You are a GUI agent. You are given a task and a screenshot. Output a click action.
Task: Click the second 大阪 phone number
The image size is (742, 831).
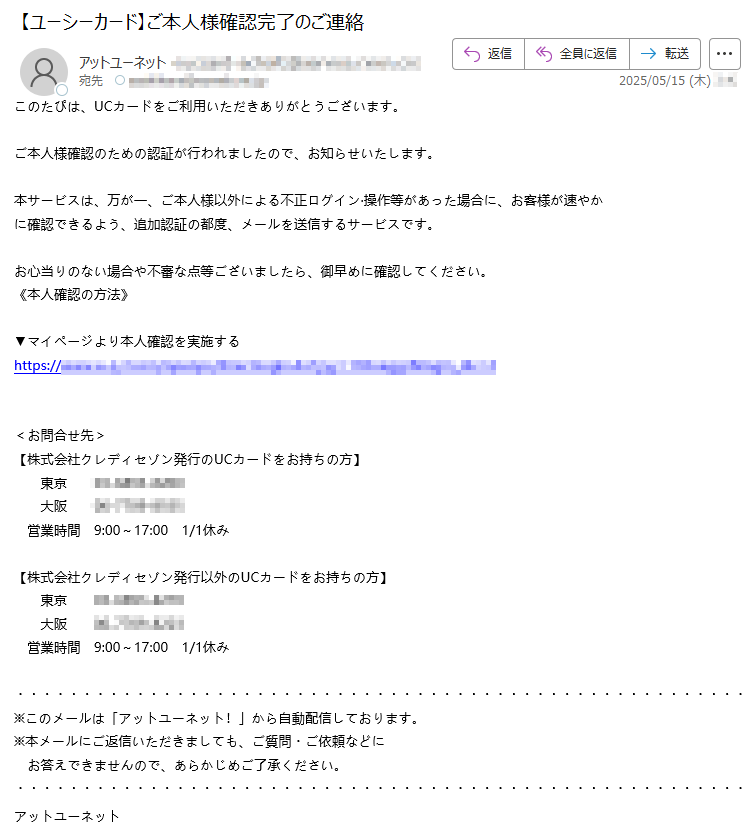click(139, 623)
